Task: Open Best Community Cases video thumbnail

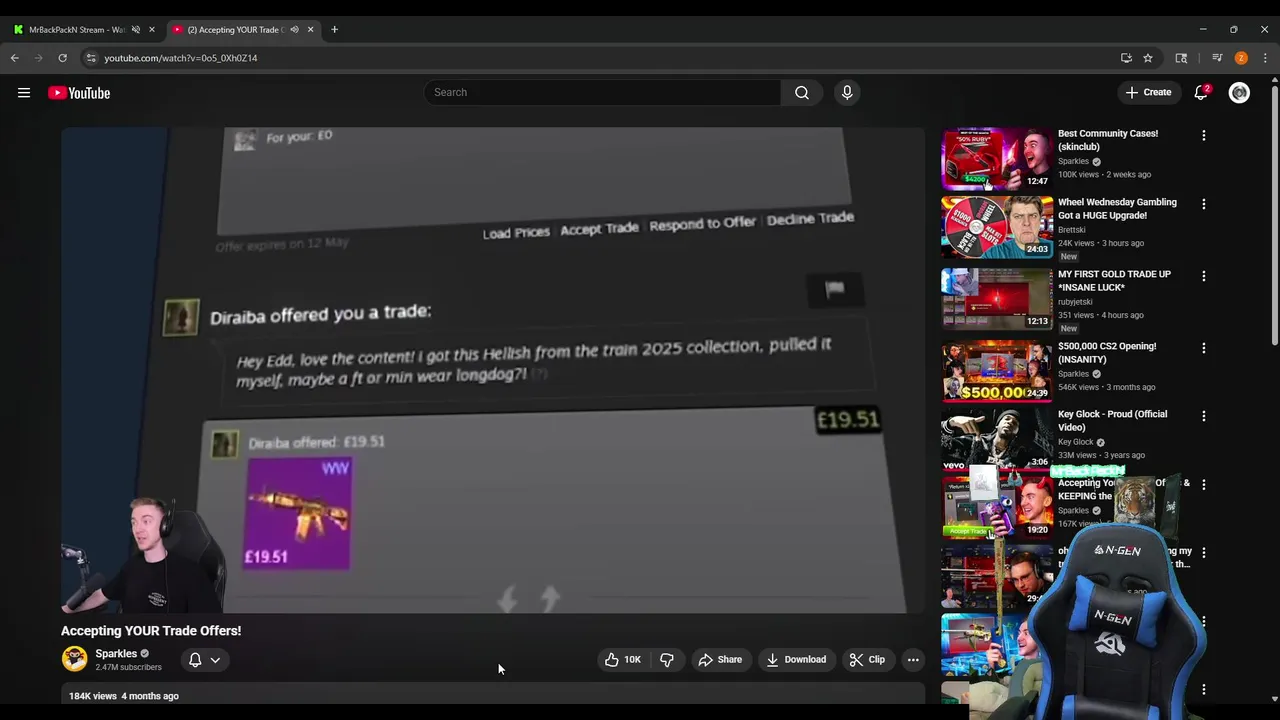Action: click(x=996, y=158)
